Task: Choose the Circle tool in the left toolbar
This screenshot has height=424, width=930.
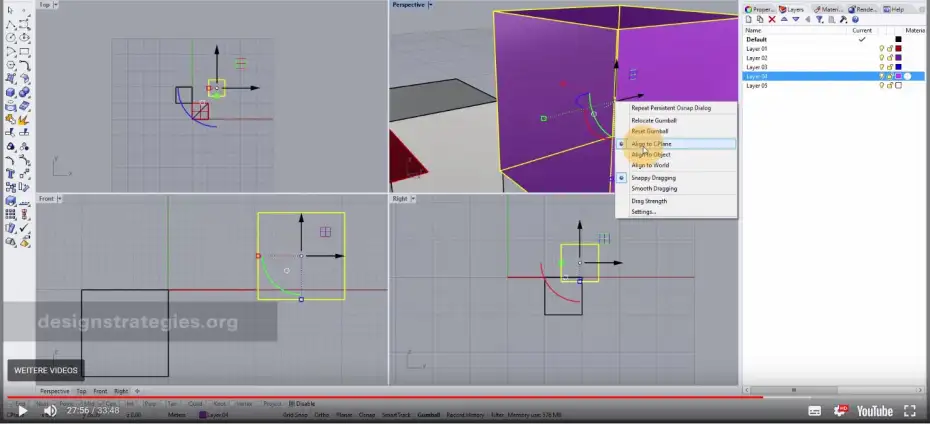Action: click(11, 36)
